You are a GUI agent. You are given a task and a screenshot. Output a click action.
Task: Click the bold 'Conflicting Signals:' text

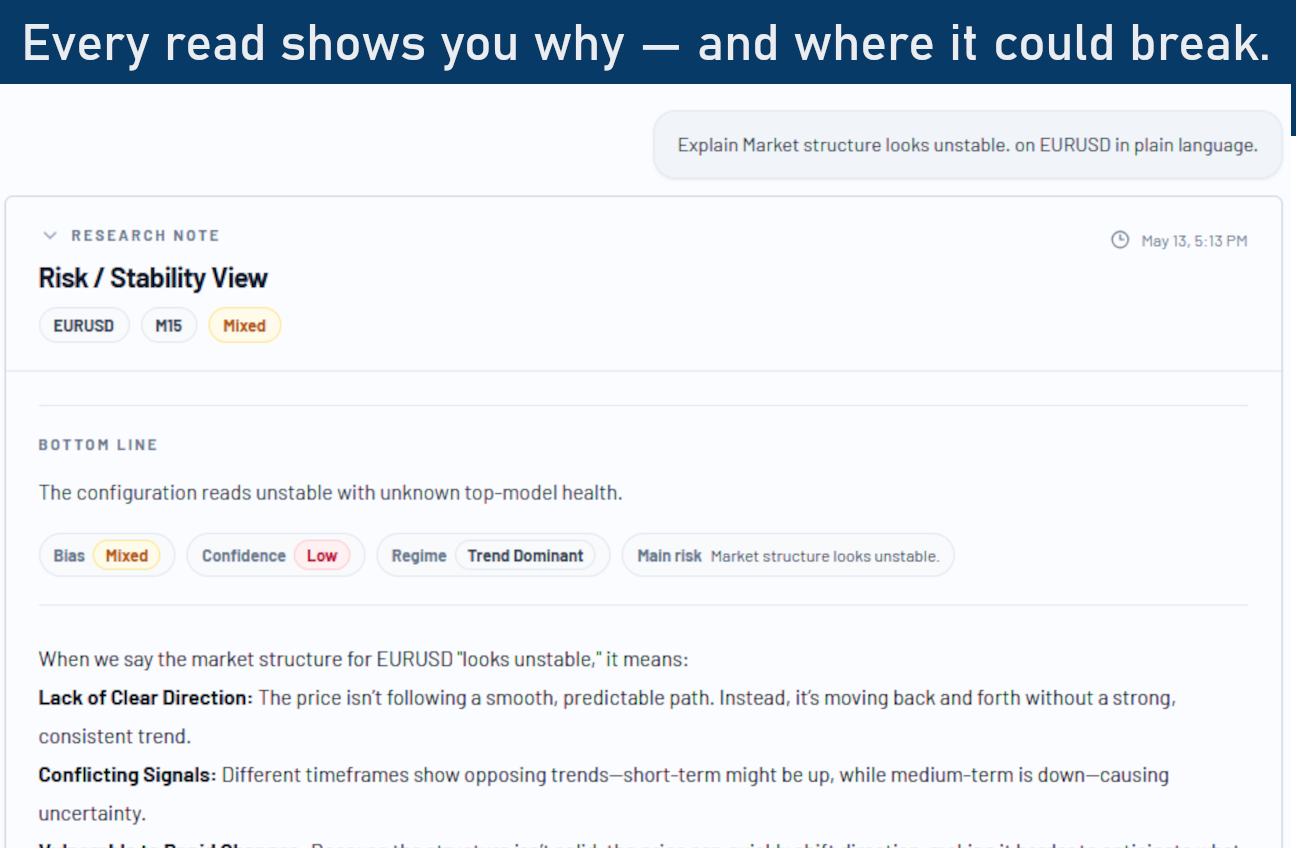(x=128, y=775)
